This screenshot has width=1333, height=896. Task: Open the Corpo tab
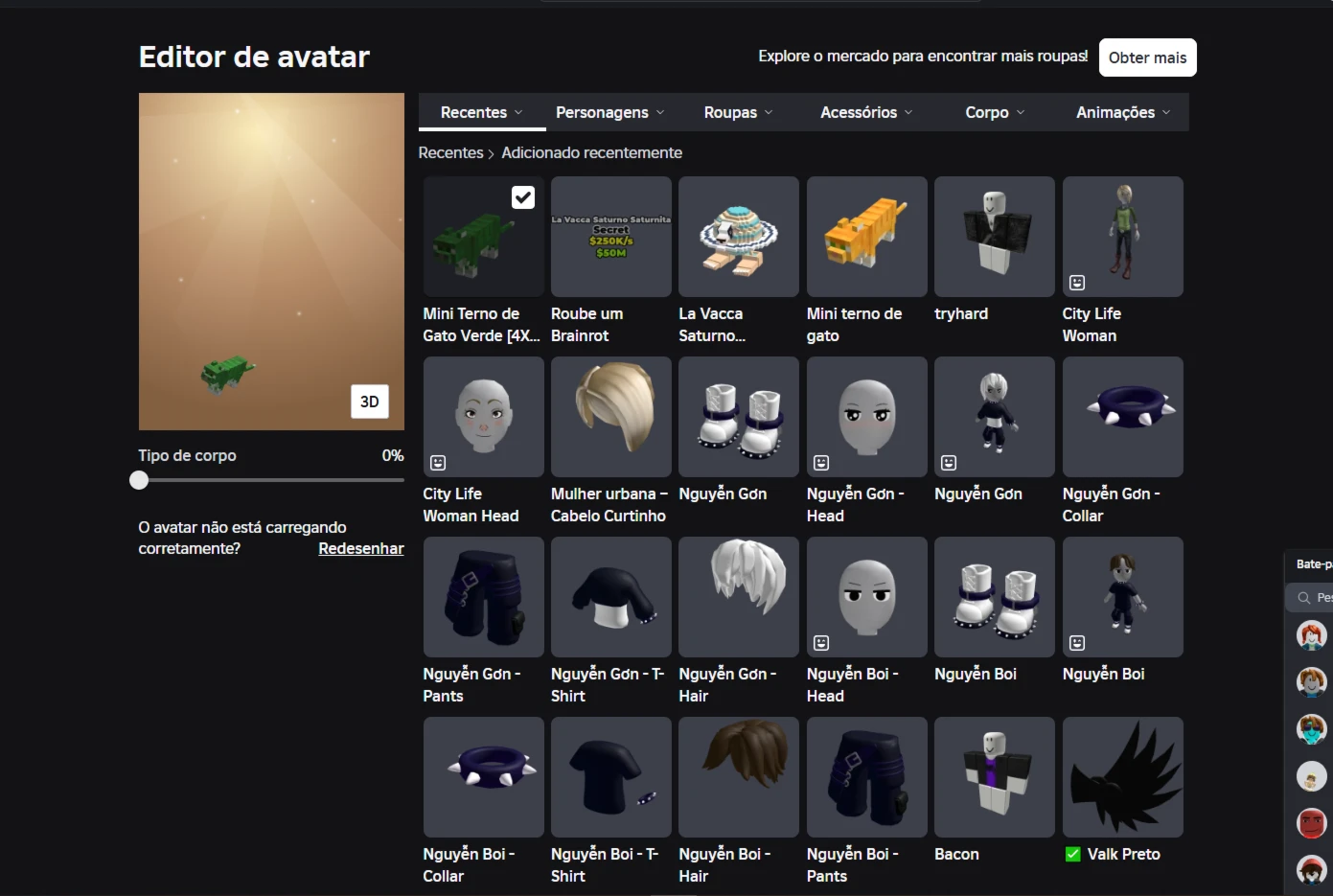[995, 112]
